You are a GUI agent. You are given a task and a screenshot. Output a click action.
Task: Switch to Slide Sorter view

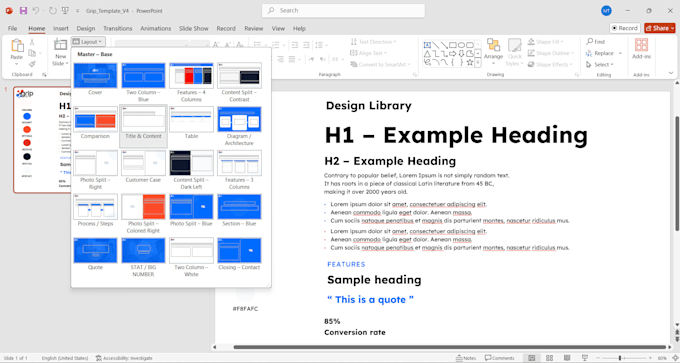click(x=549, y=358)
